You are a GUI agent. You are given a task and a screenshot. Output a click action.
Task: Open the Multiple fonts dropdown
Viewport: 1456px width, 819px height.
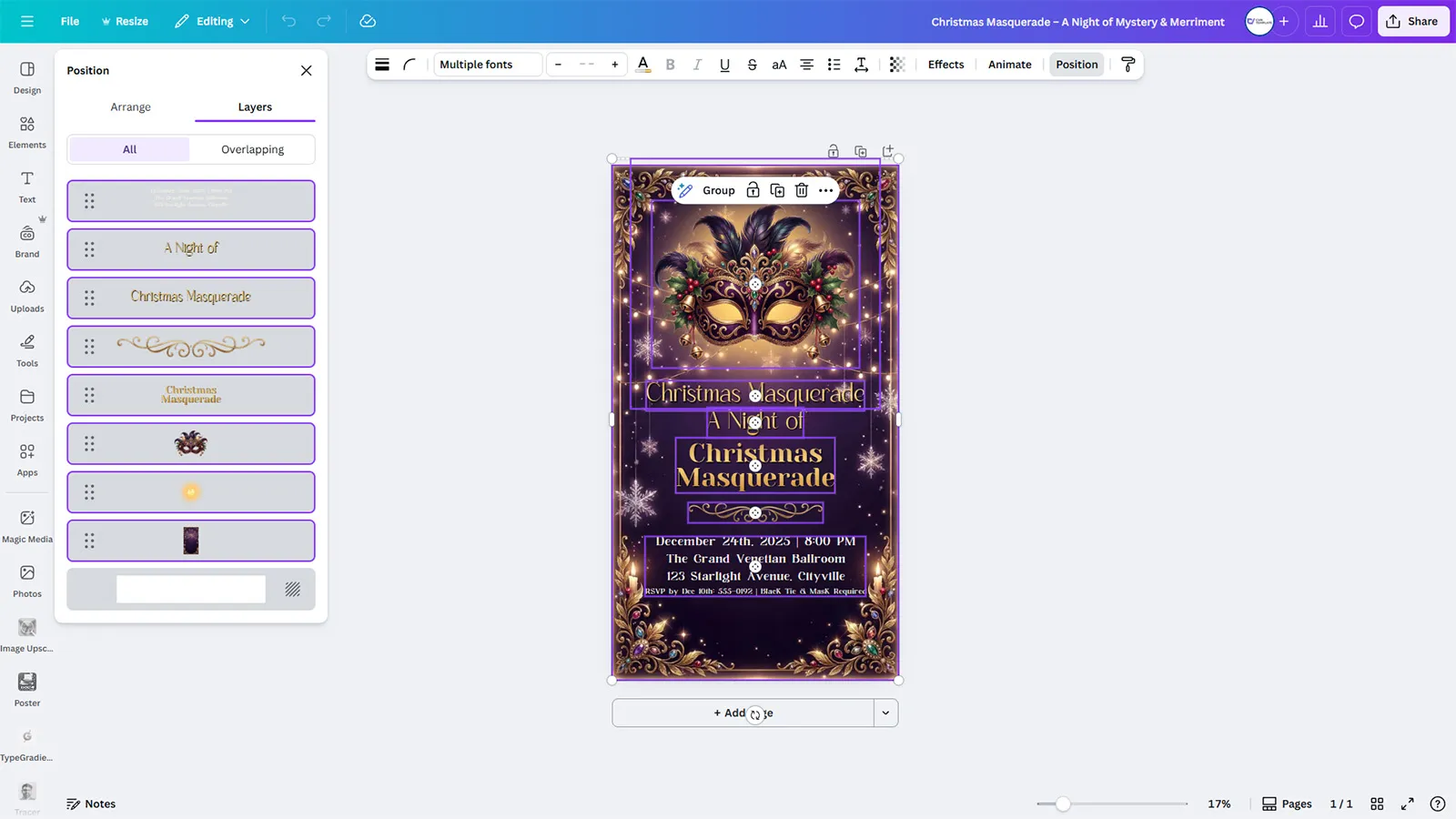pos(487,65)
